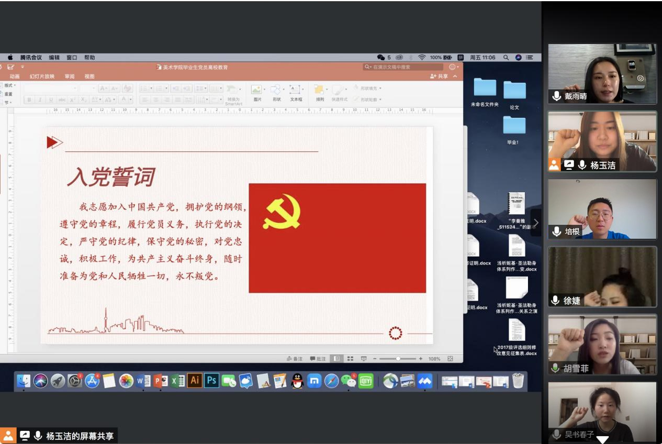Open System Preferences in the Dock
Viewport: 662px width, 444px height.
point(75,381)
